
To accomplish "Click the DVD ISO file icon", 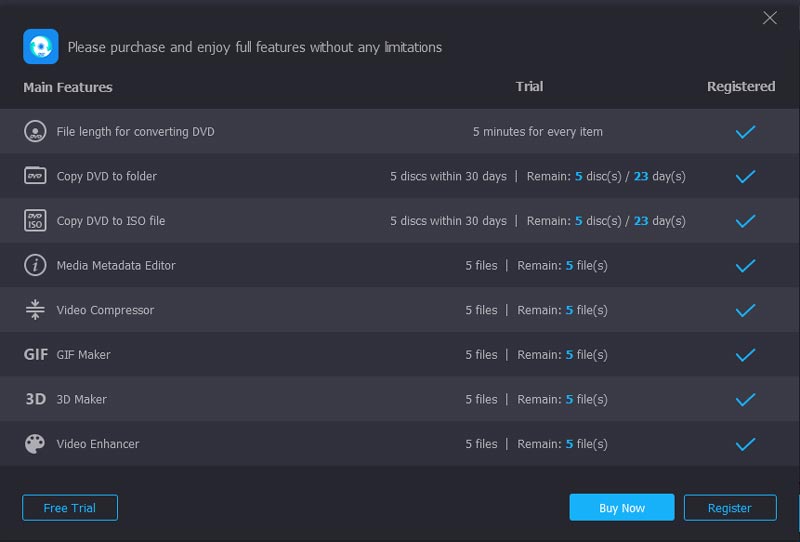I will (x=35, y=220).
